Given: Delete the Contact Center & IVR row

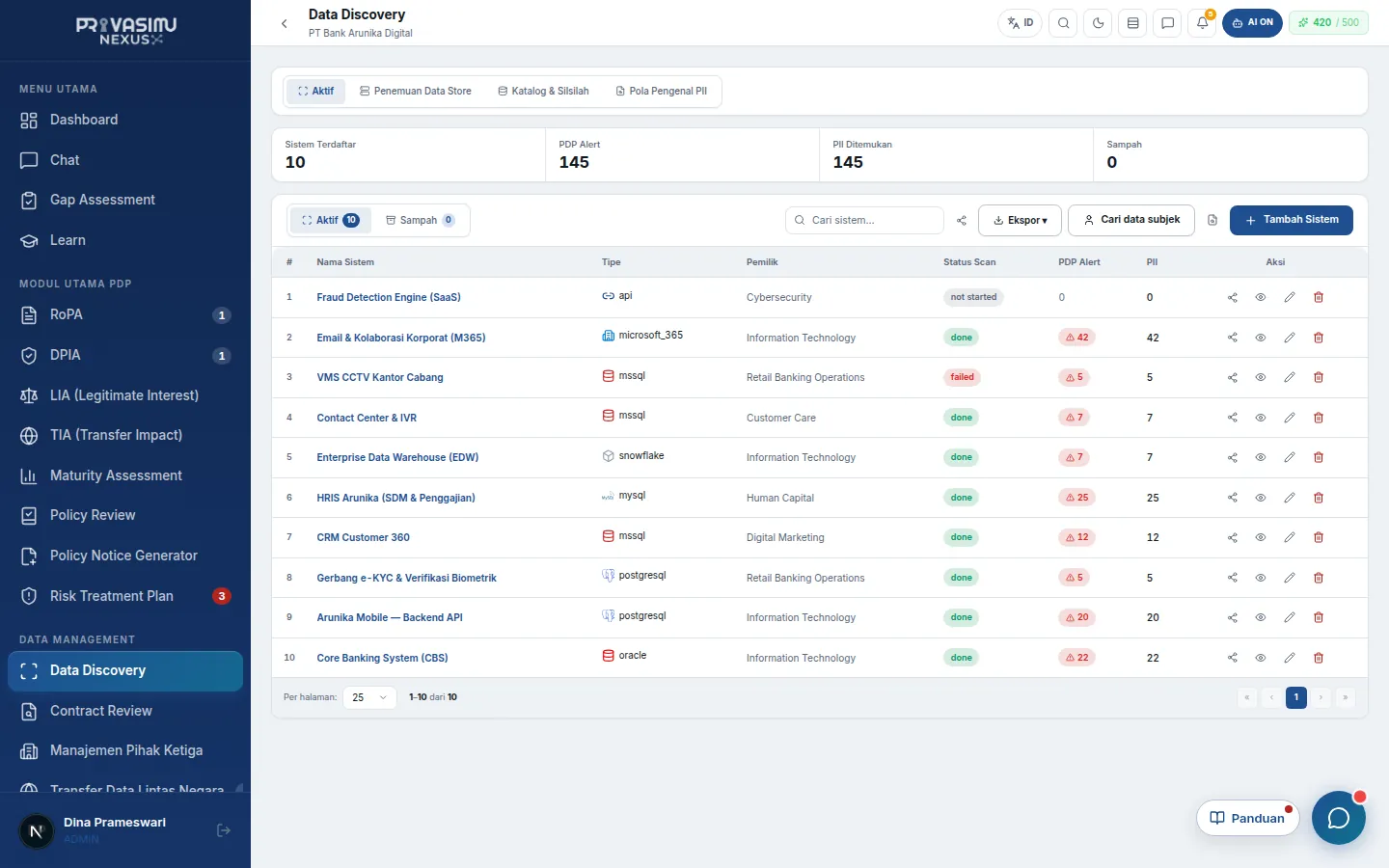Looking at the screenshot, I should tap(1319, 418).
